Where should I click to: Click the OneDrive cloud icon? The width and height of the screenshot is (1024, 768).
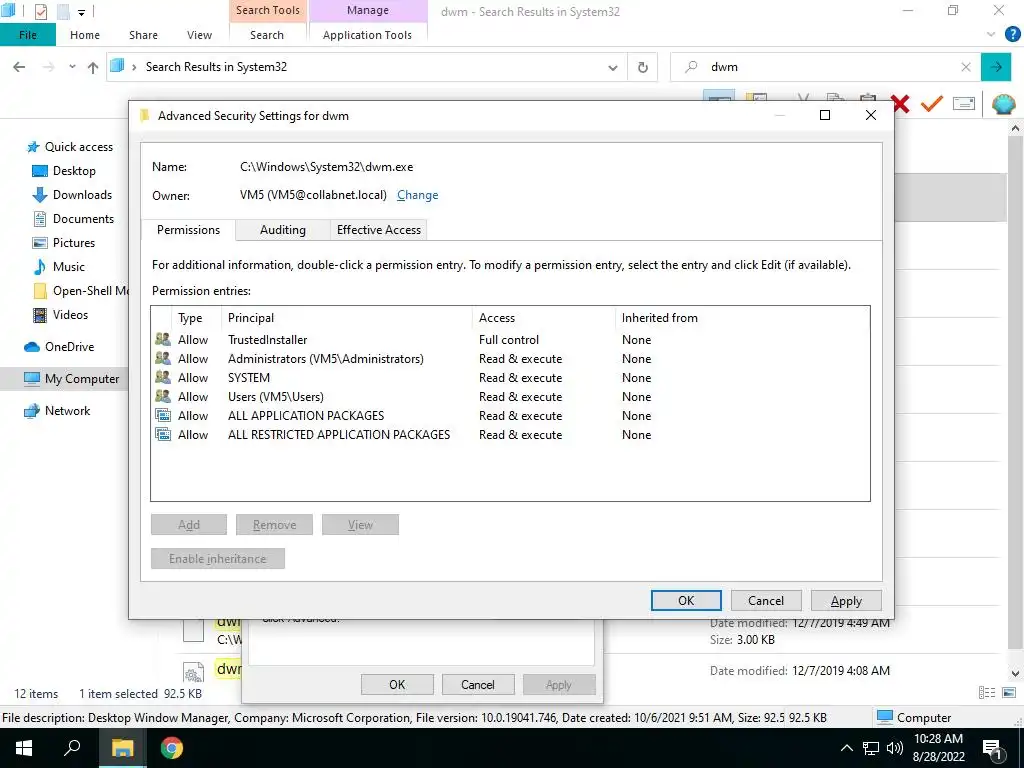(x=32, y=347)
